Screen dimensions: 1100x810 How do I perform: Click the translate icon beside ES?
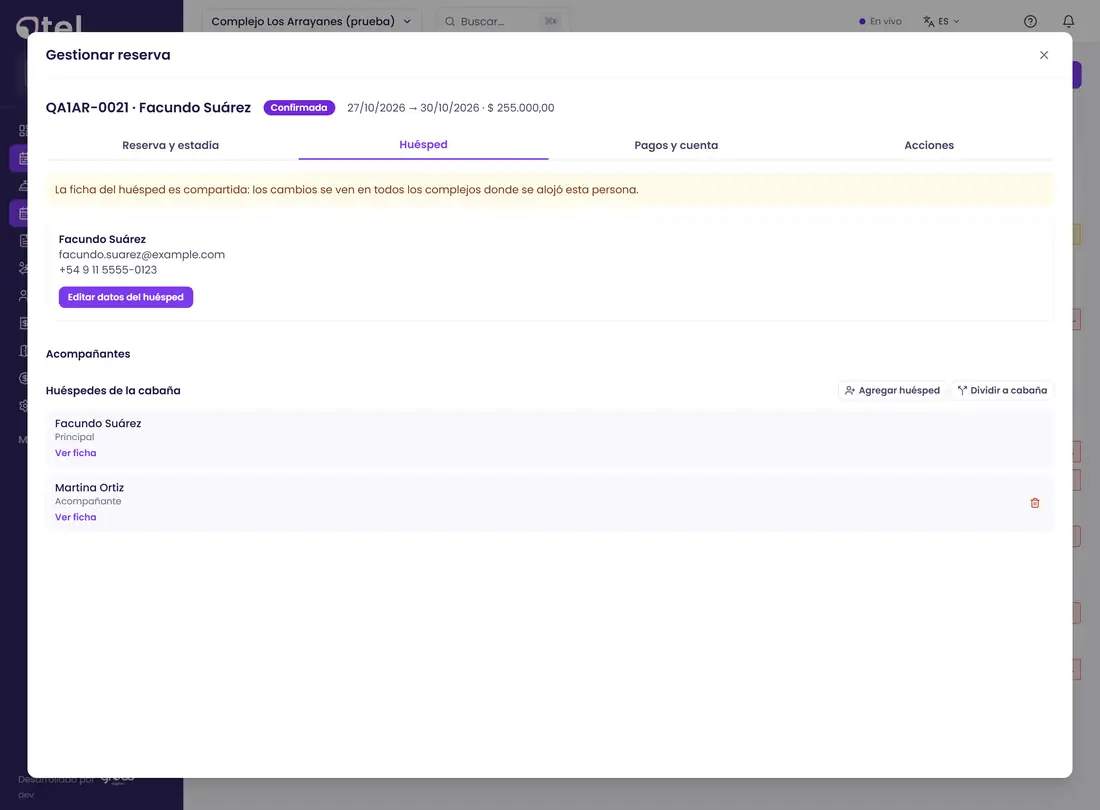point(929,22)
